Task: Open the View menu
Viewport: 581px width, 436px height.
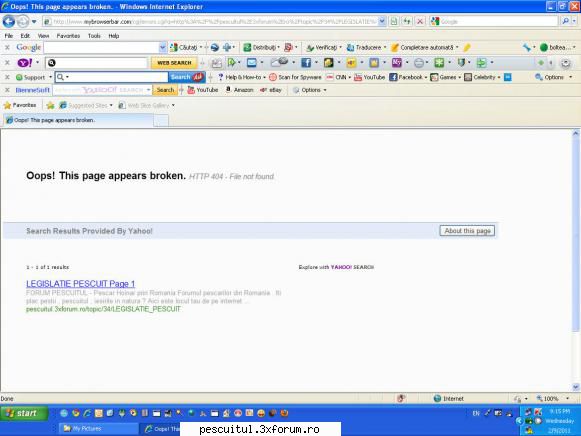Action: [43, 36]
